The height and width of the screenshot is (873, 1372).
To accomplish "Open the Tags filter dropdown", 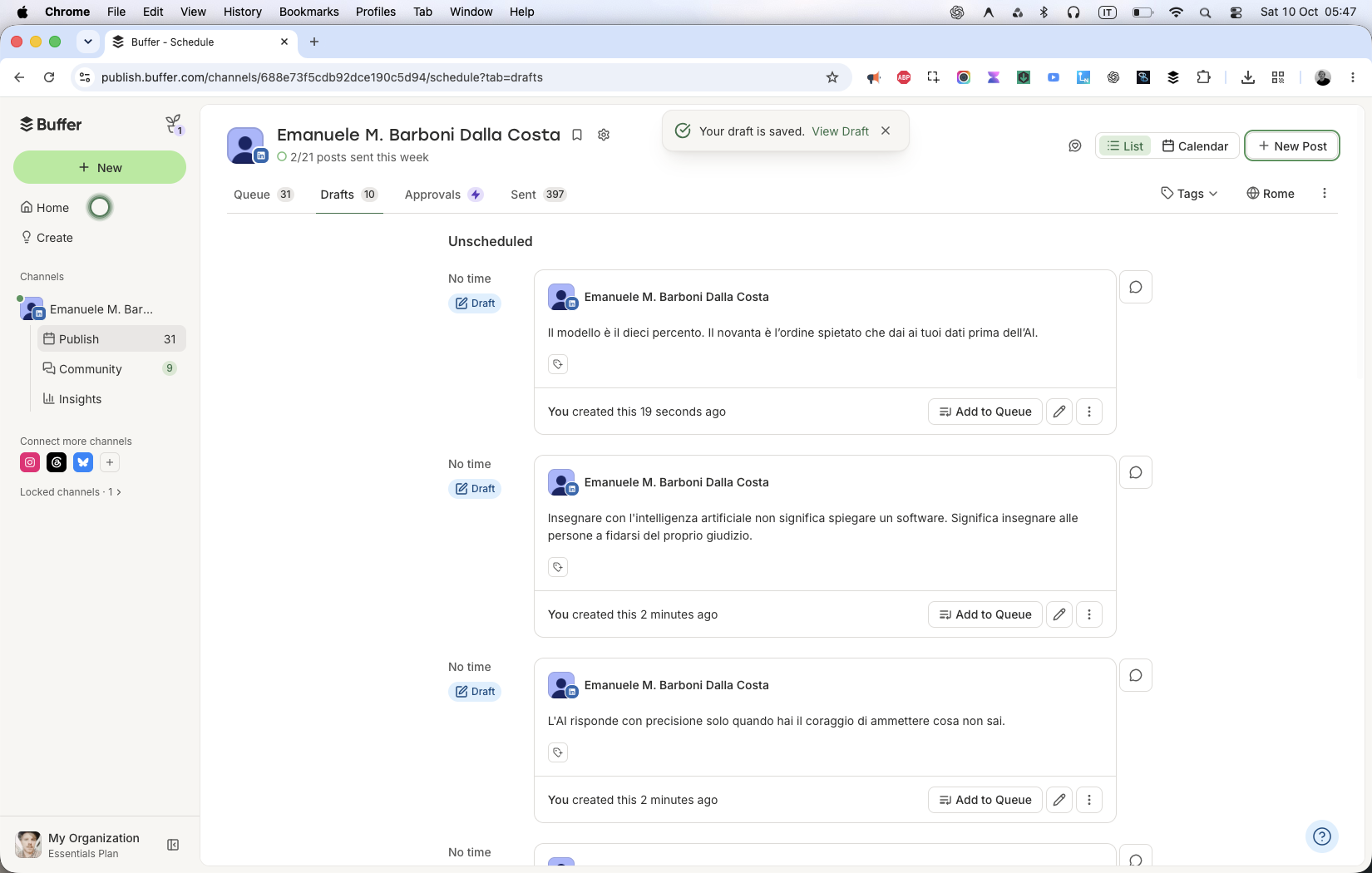I will pos(1189,194).
